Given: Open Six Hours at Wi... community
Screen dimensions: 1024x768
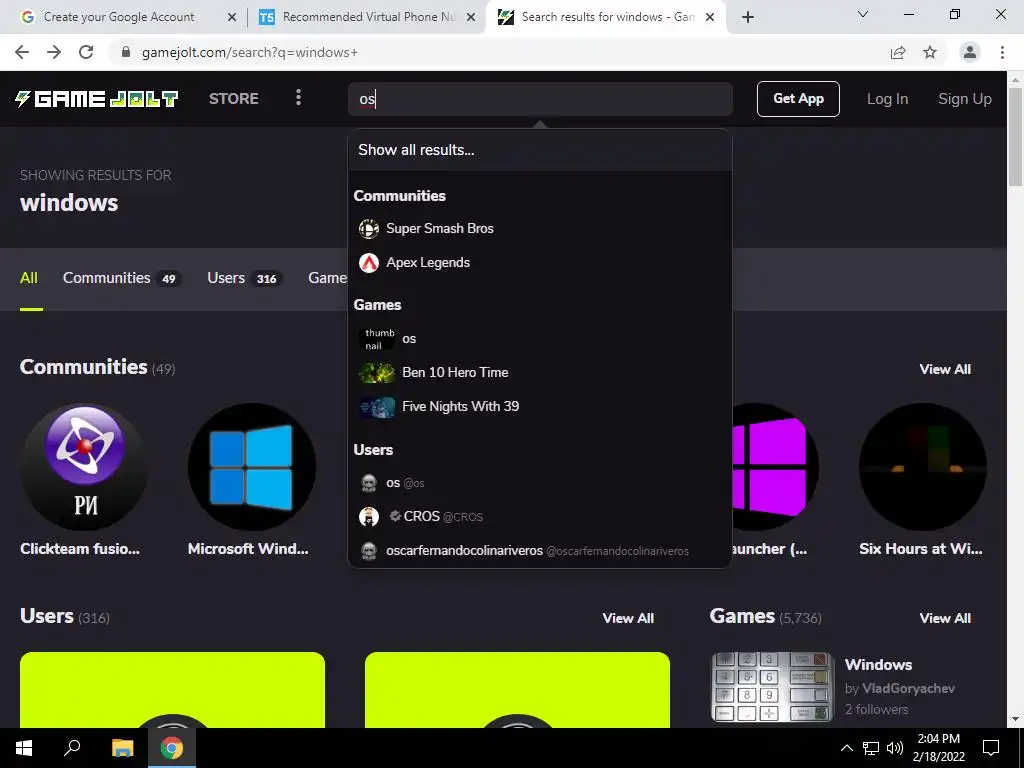Looking at the screenshot, I should (x=923, y=467).
